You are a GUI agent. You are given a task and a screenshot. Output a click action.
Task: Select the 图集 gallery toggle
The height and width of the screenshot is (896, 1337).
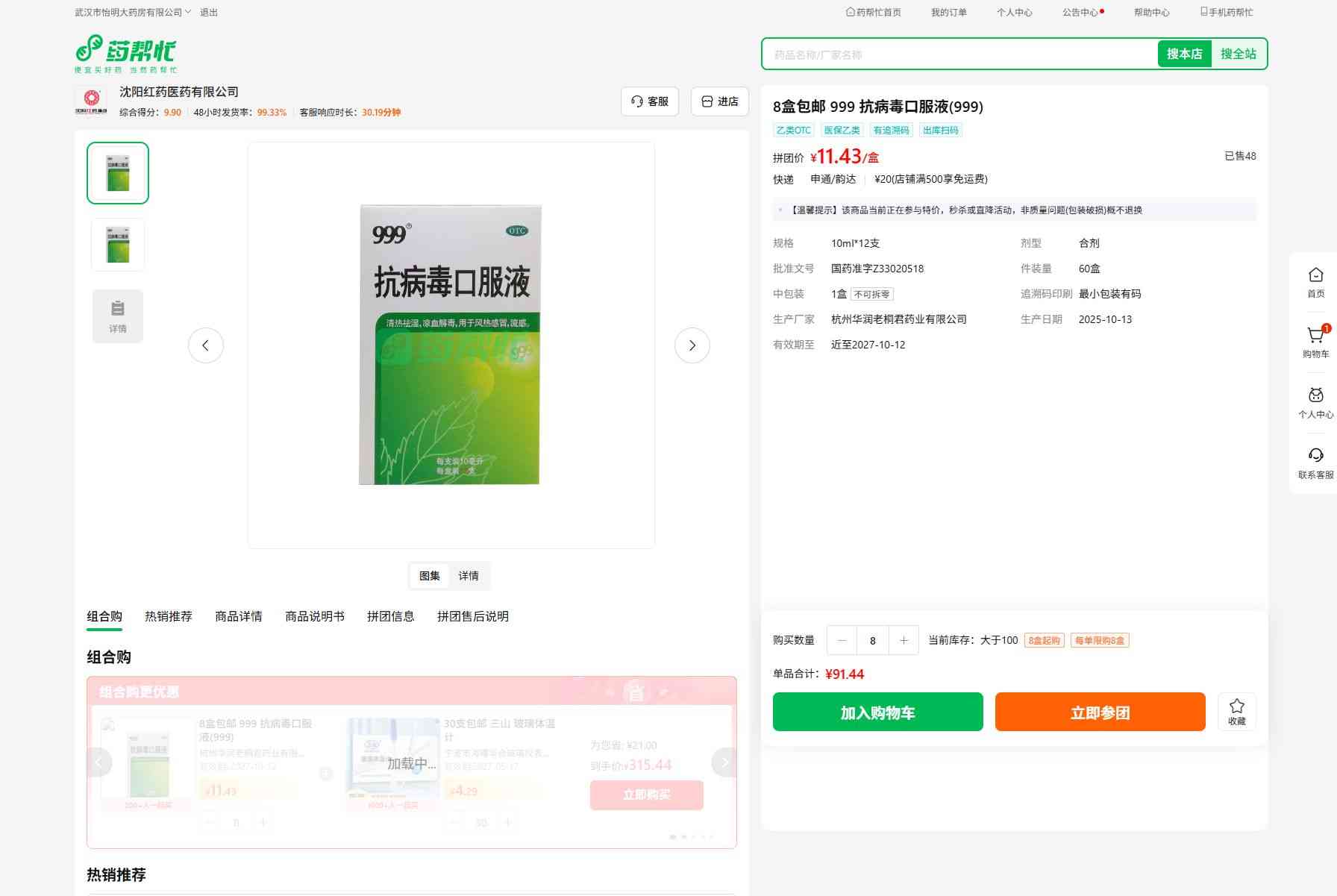click(430, 576)
